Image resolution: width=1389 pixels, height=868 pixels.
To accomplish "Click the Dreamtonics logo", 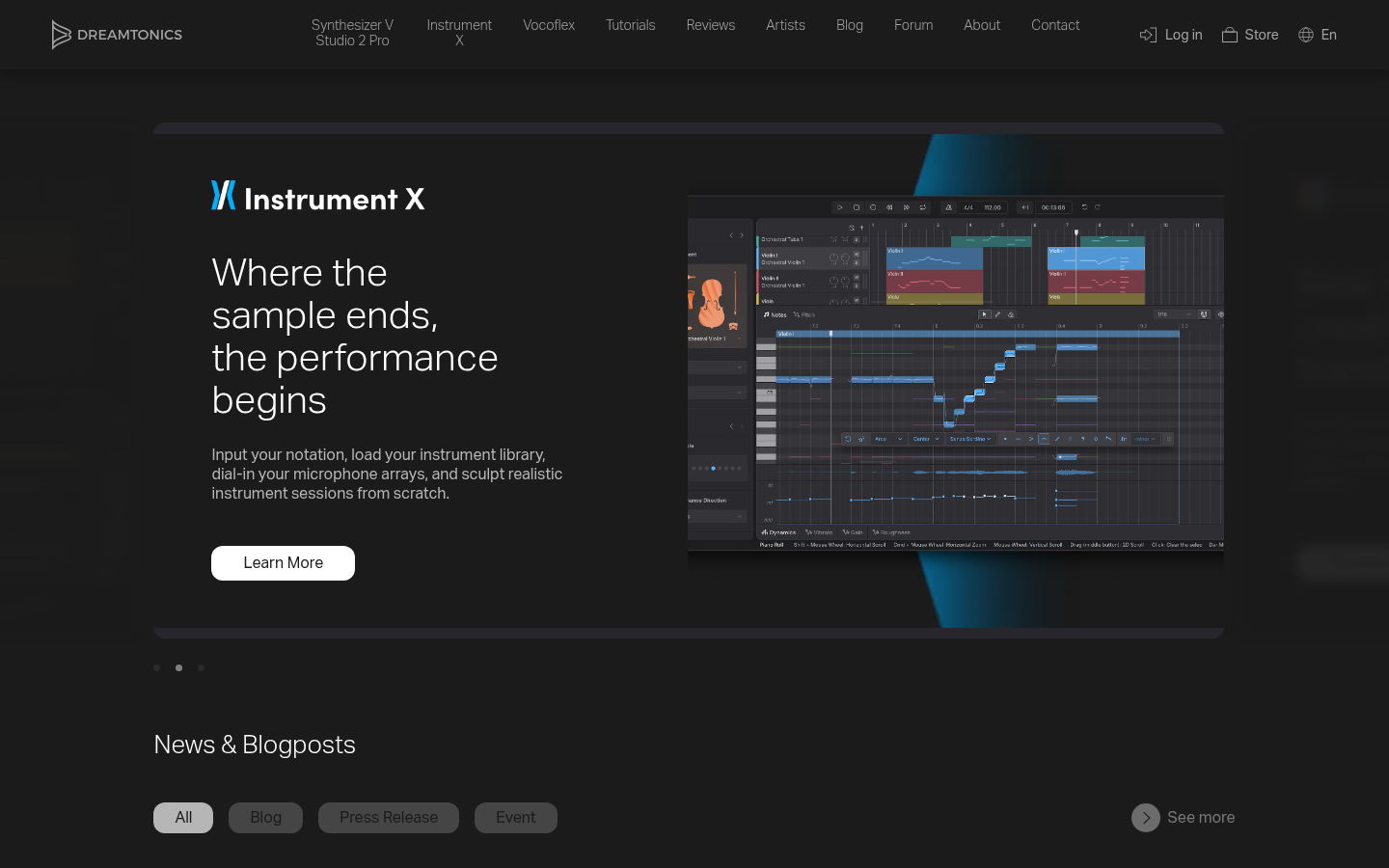I will [117, 35].
